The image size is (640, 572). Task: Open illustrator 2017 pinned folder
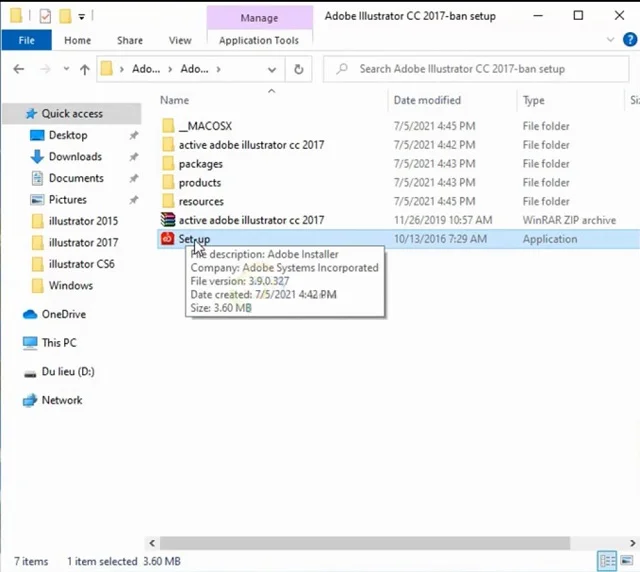coord(83,243)
